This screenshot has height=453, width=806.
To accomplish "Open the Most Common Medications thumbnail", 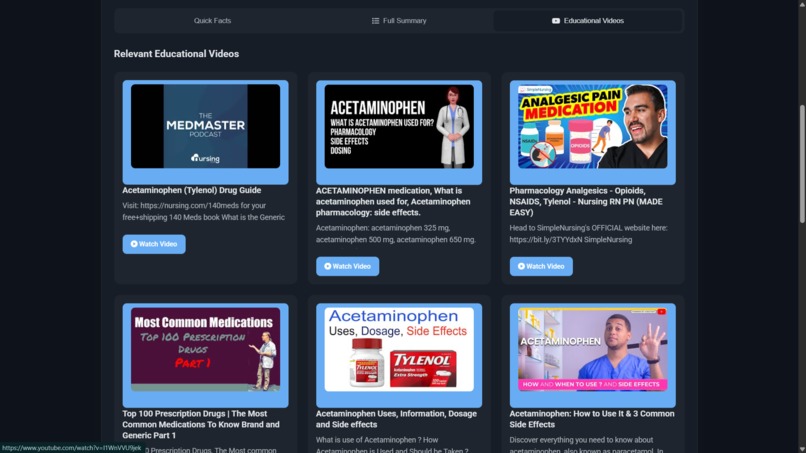I will [x=206, y=350].
